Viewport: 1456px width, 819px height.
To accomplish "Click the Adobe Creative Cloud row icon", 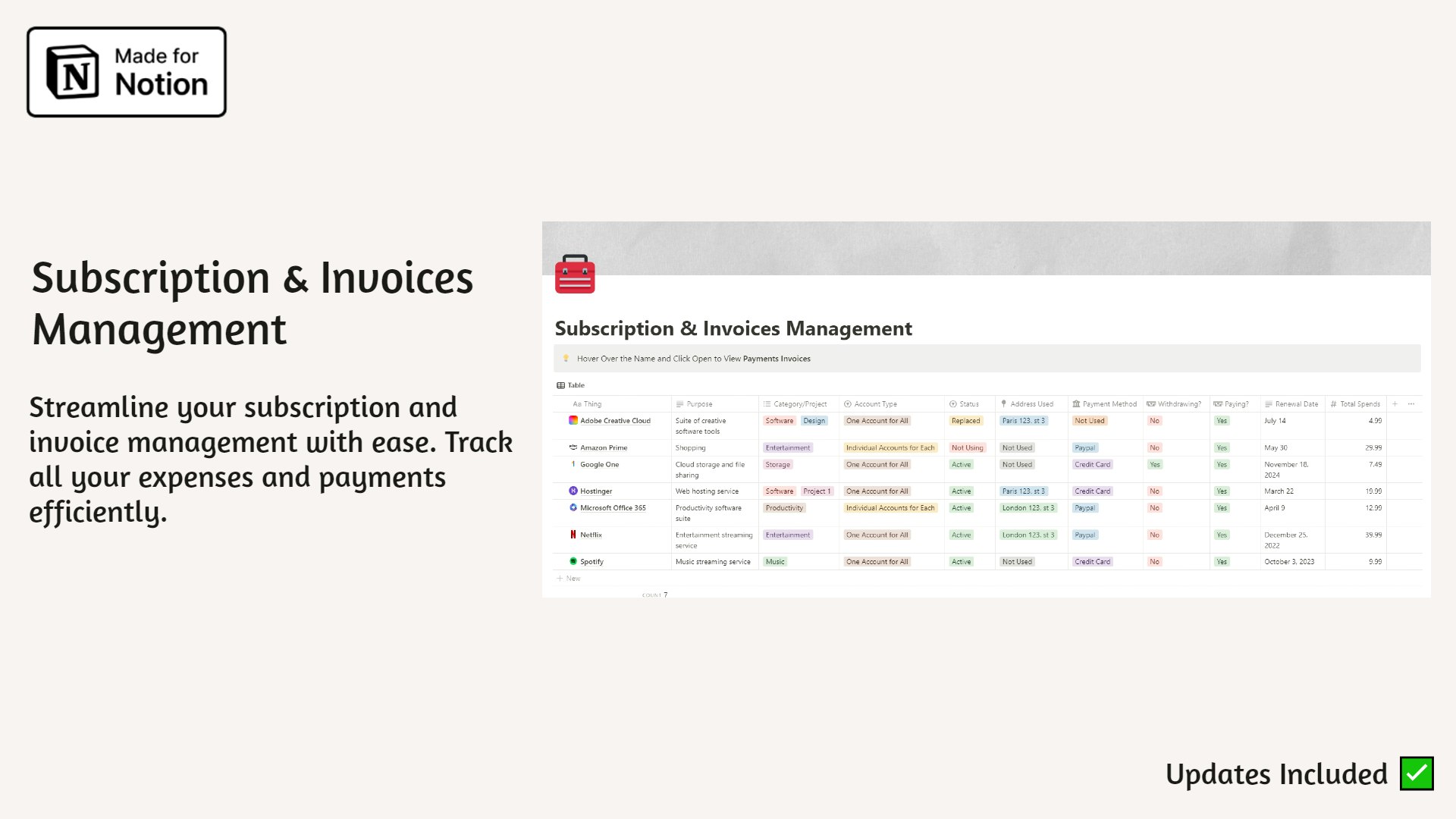I will [x=573, y=420].
